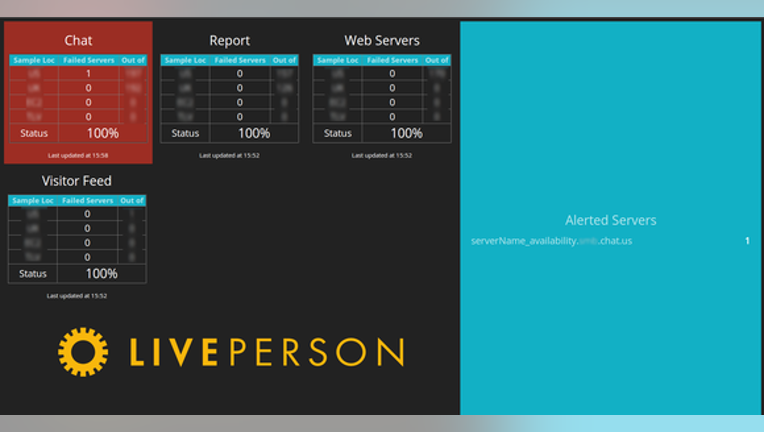Click the Chat failed servers value 1
The width and height of the screenshot is (764, 432).
pos(89,74)
